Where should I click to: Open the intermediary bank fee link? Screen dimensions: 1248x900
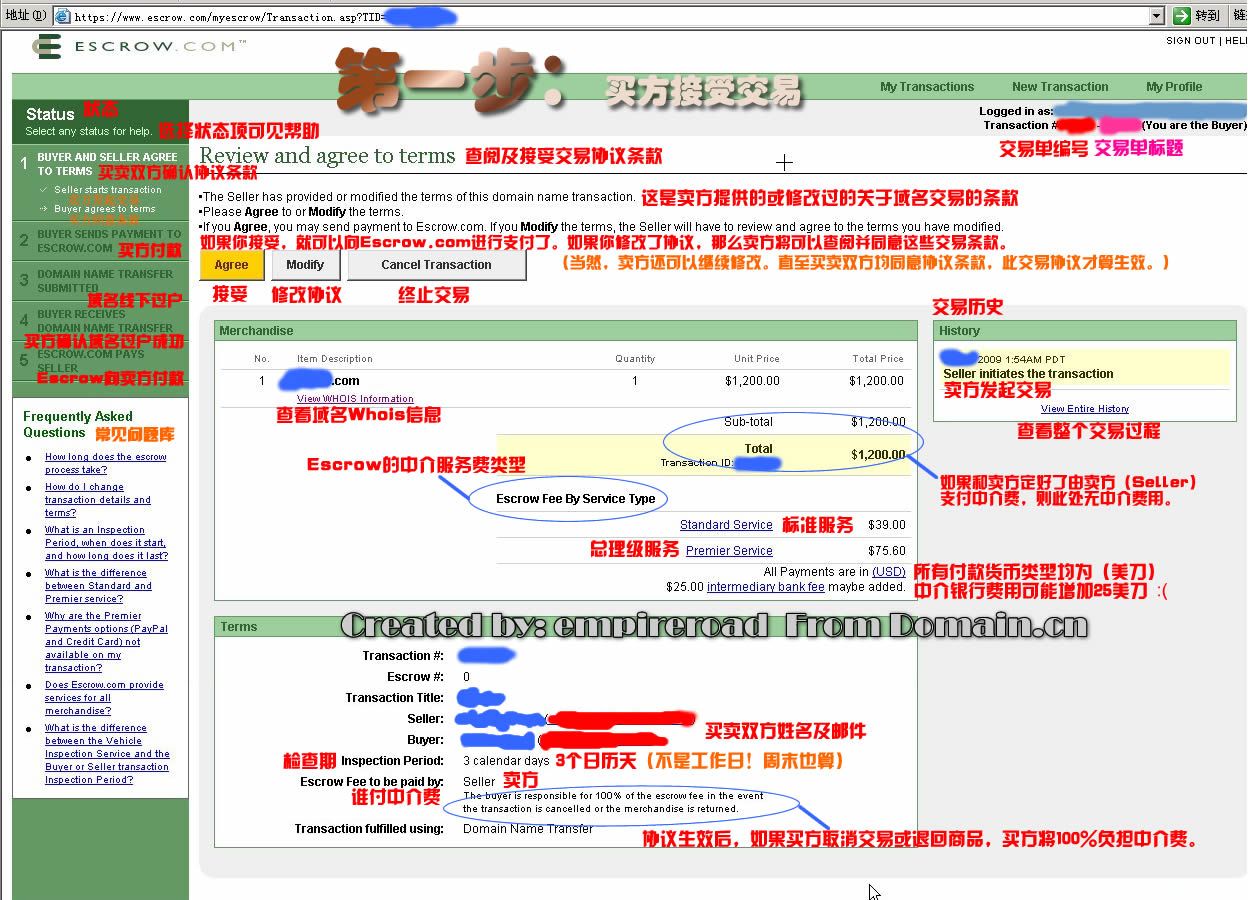pyautogui.click(x=766, y=587)
